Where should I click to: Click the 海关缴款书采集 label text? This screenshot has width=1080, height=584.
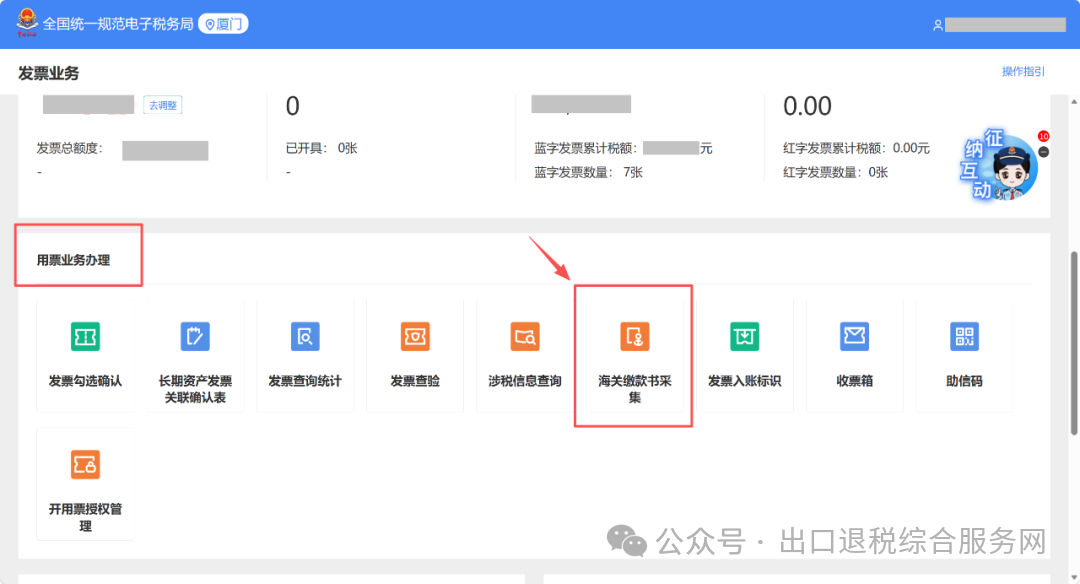(x=634, y=389)
